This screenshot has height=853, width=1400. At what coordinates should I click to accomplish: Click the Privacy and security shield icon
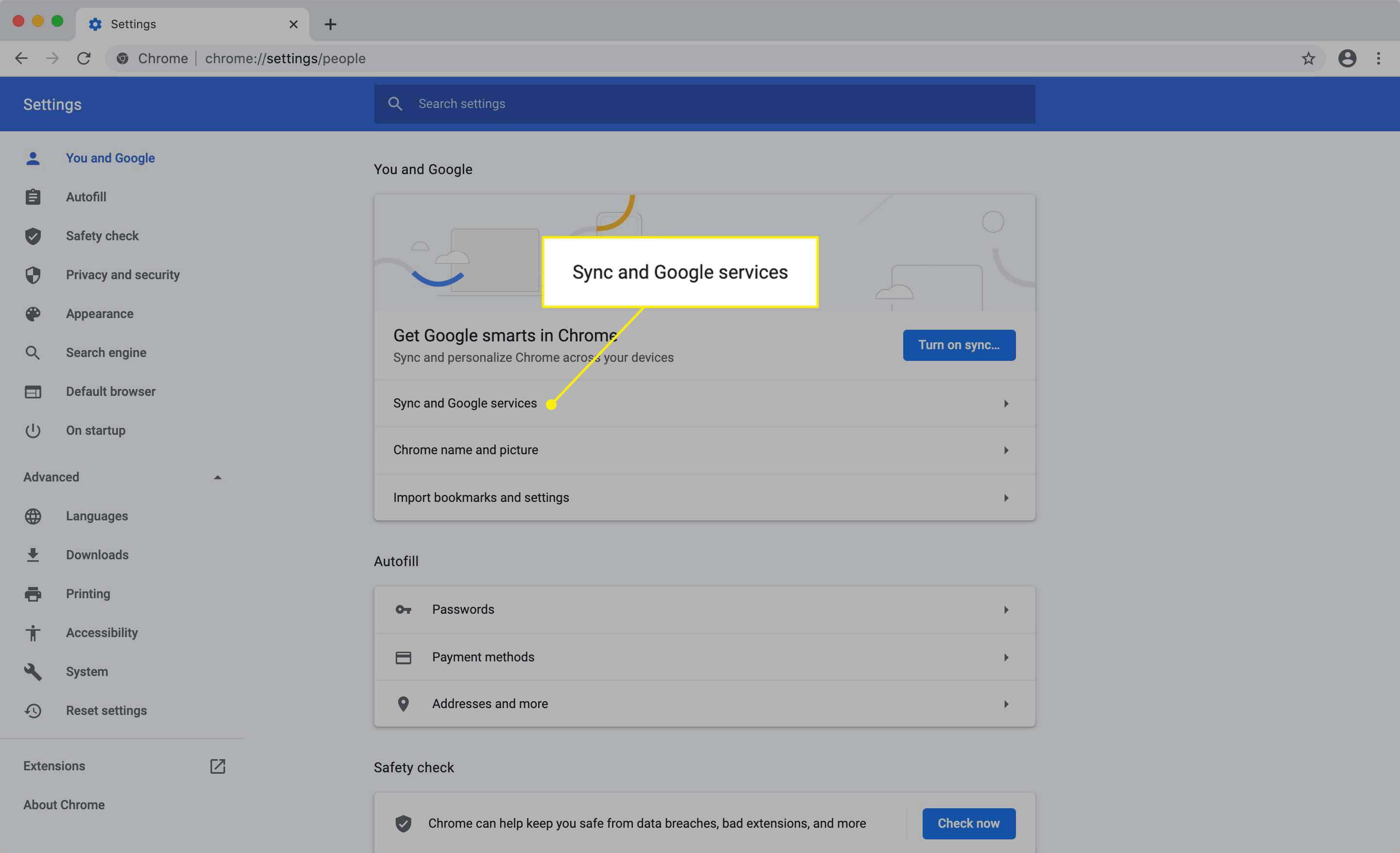point(33,275)
